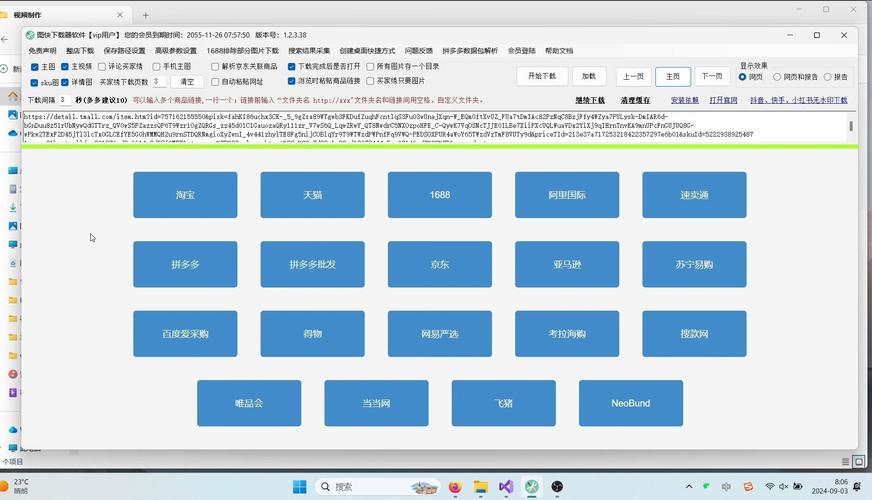Open Visual Studio from the taskbar

tap(506, 487)
